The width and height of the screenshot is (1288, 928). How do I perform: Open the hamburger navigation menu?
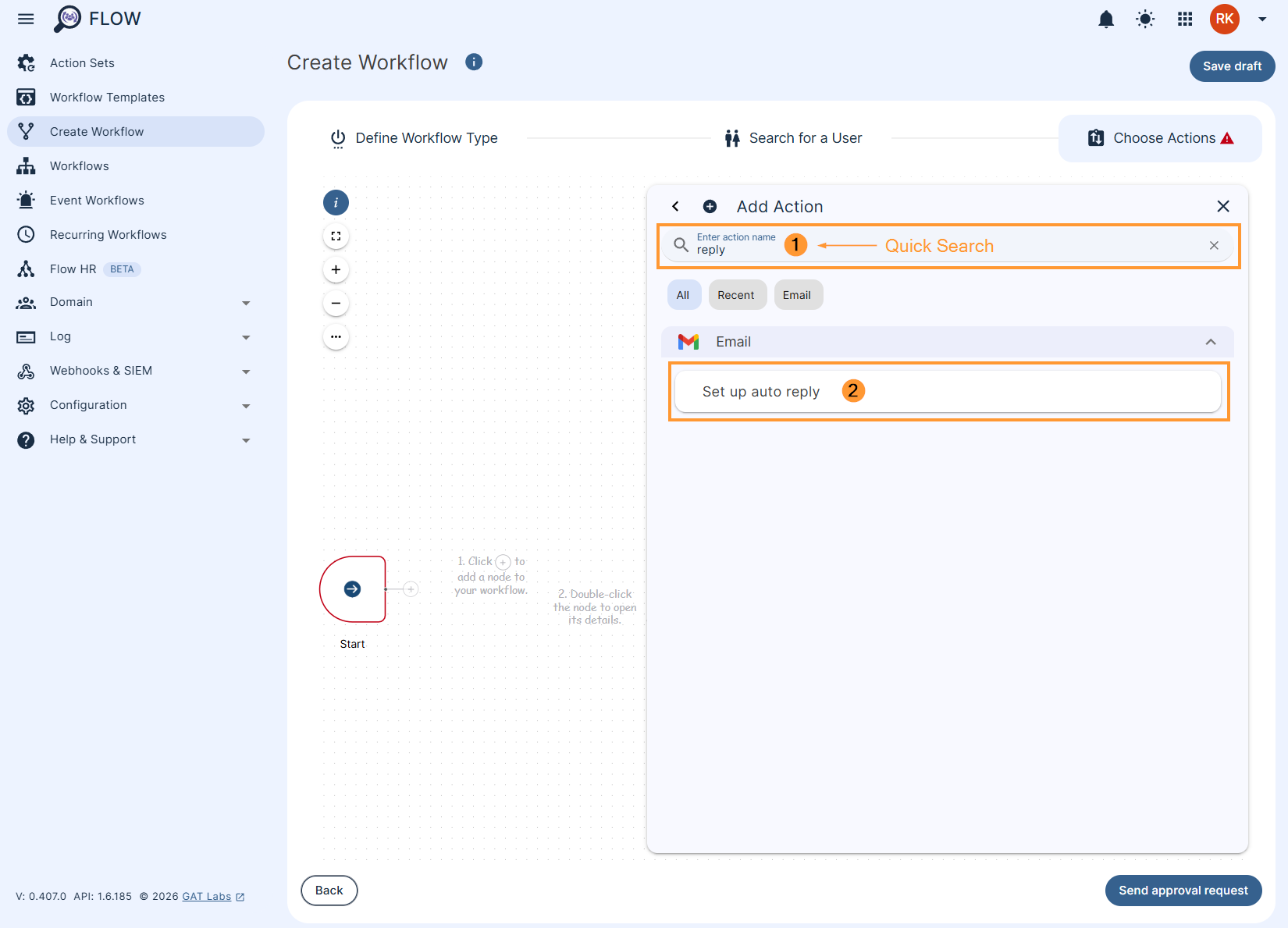coord(26,19)
